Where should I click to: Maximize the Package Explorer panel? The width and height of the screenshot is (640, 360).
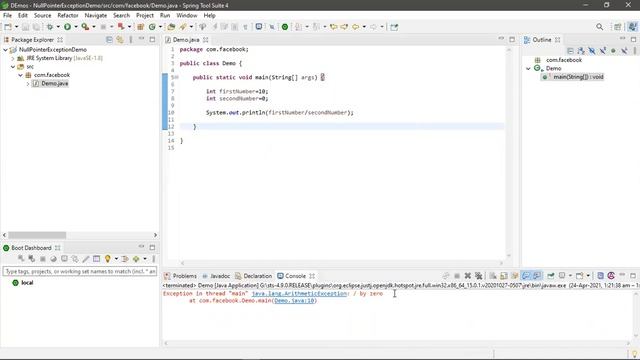pos(152,40)
